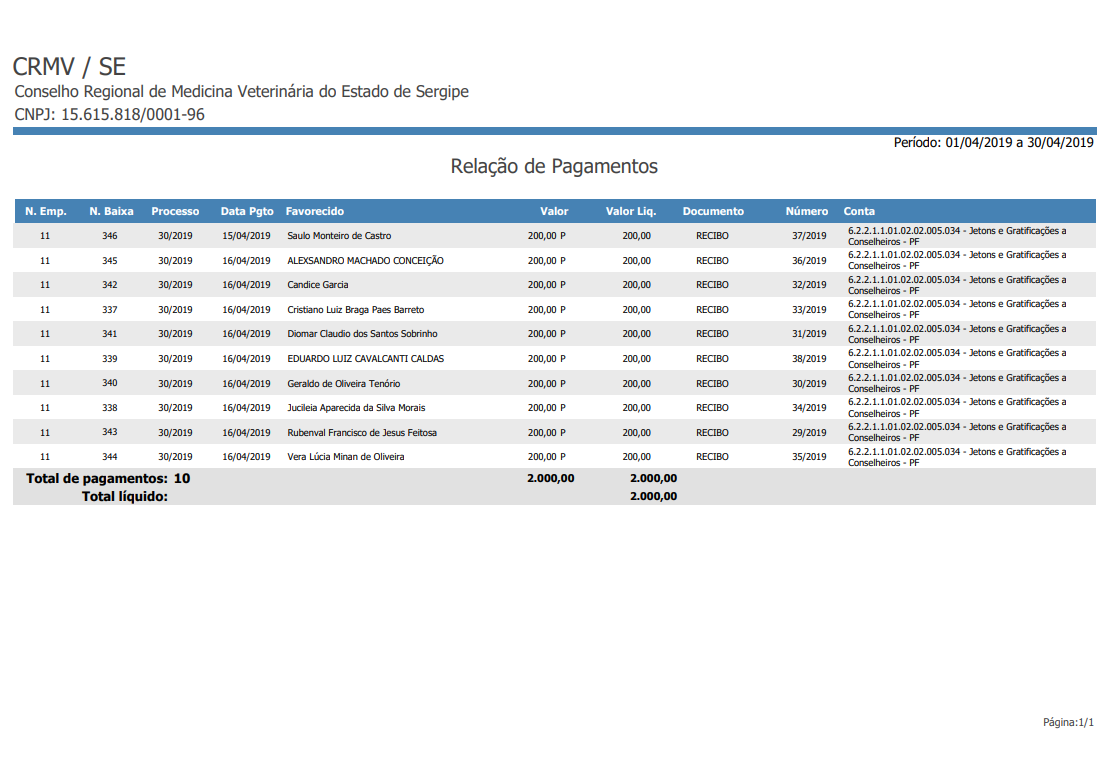Click the 'Relação de Pagamentos' title
This screenshot has height=777, width=1112.
554,166
